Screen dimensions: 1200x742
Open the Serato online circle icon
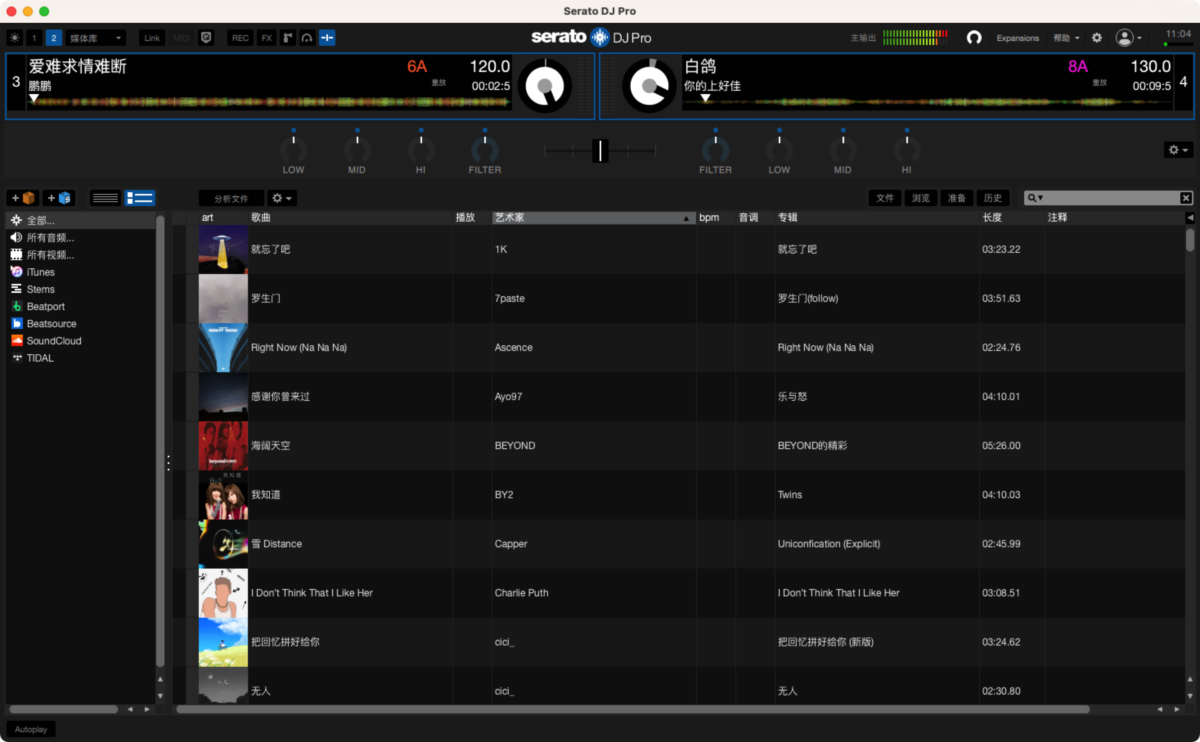click(x=974, y=38)
